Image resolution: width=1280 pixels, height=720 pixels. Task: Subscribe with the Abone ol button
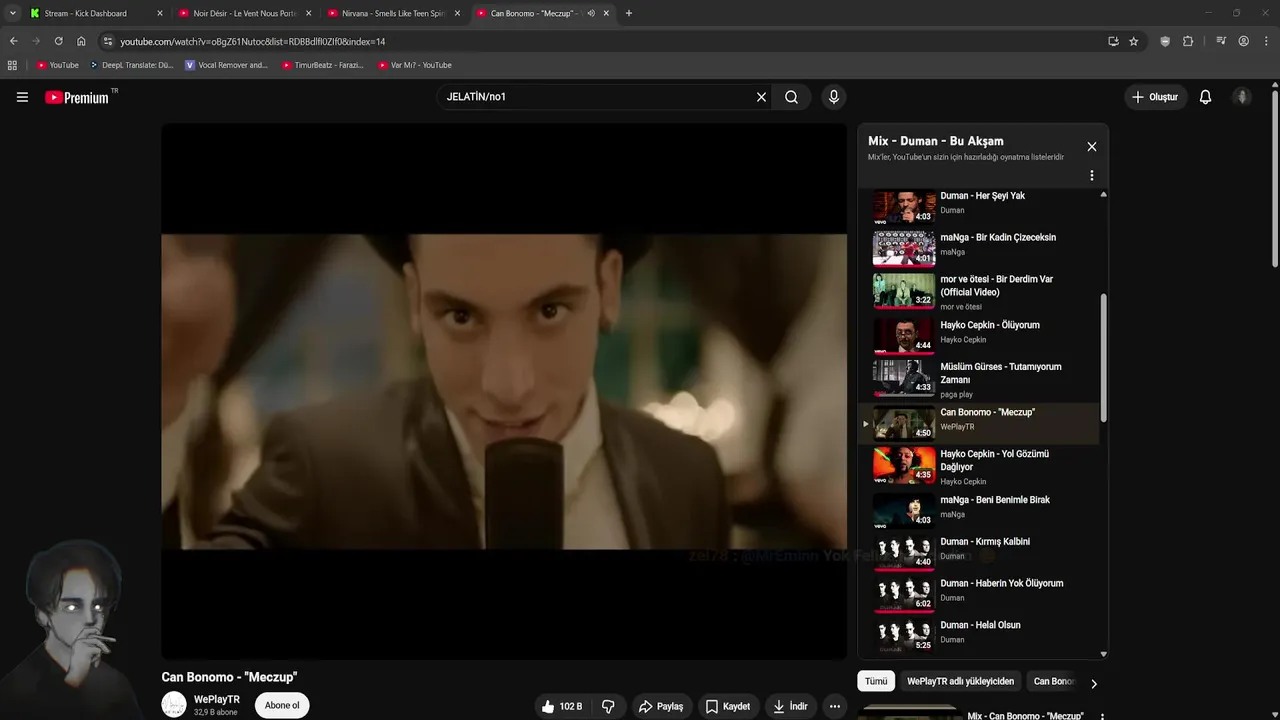(x=282, y=705)
